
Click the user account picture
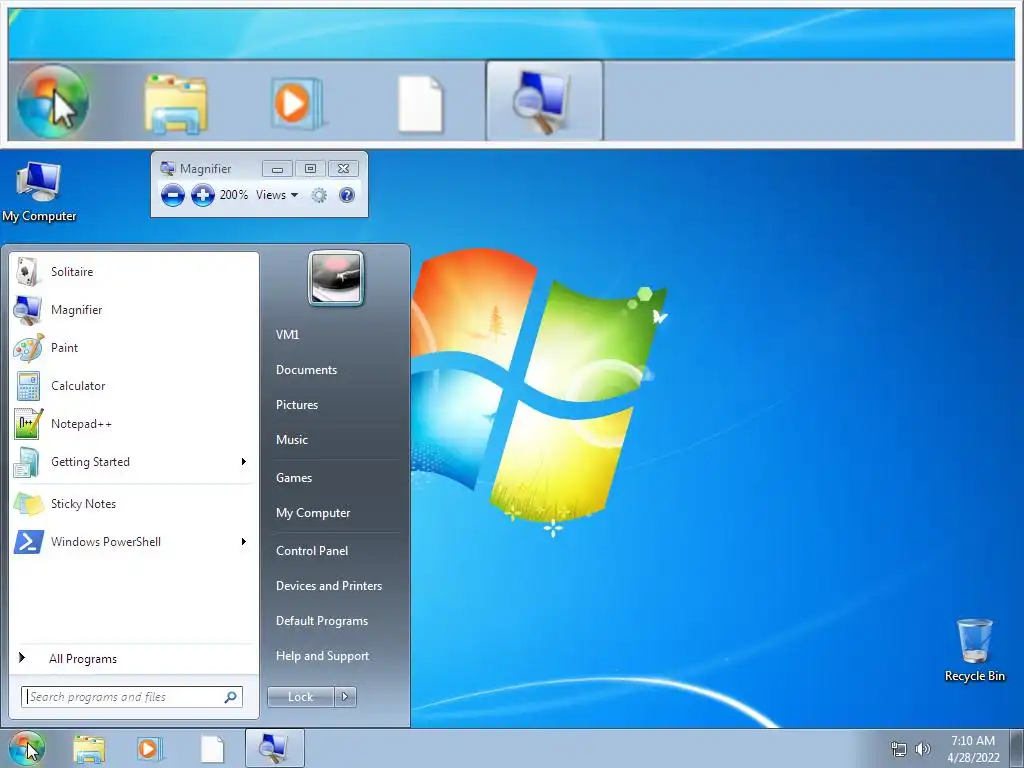pos(336,278)
